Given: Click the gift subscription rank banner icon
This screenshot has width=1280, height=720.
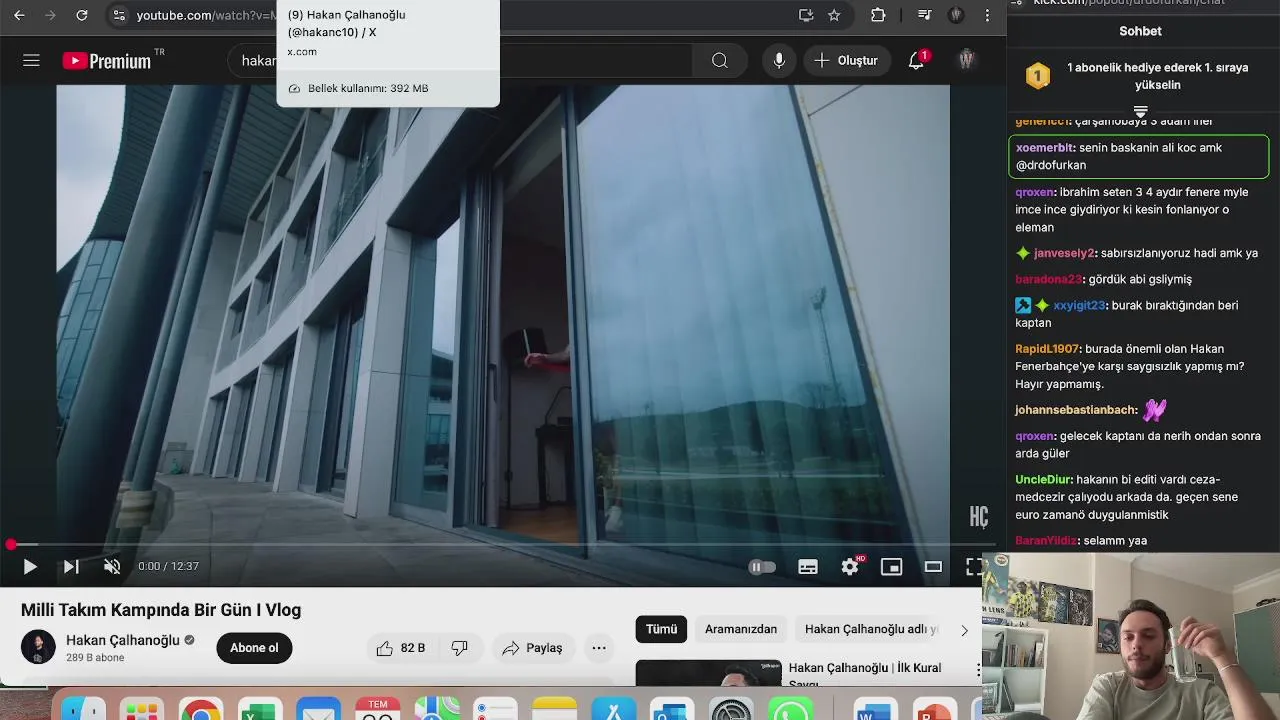Looking at the screenshot, I should (x=1038, y=76).
